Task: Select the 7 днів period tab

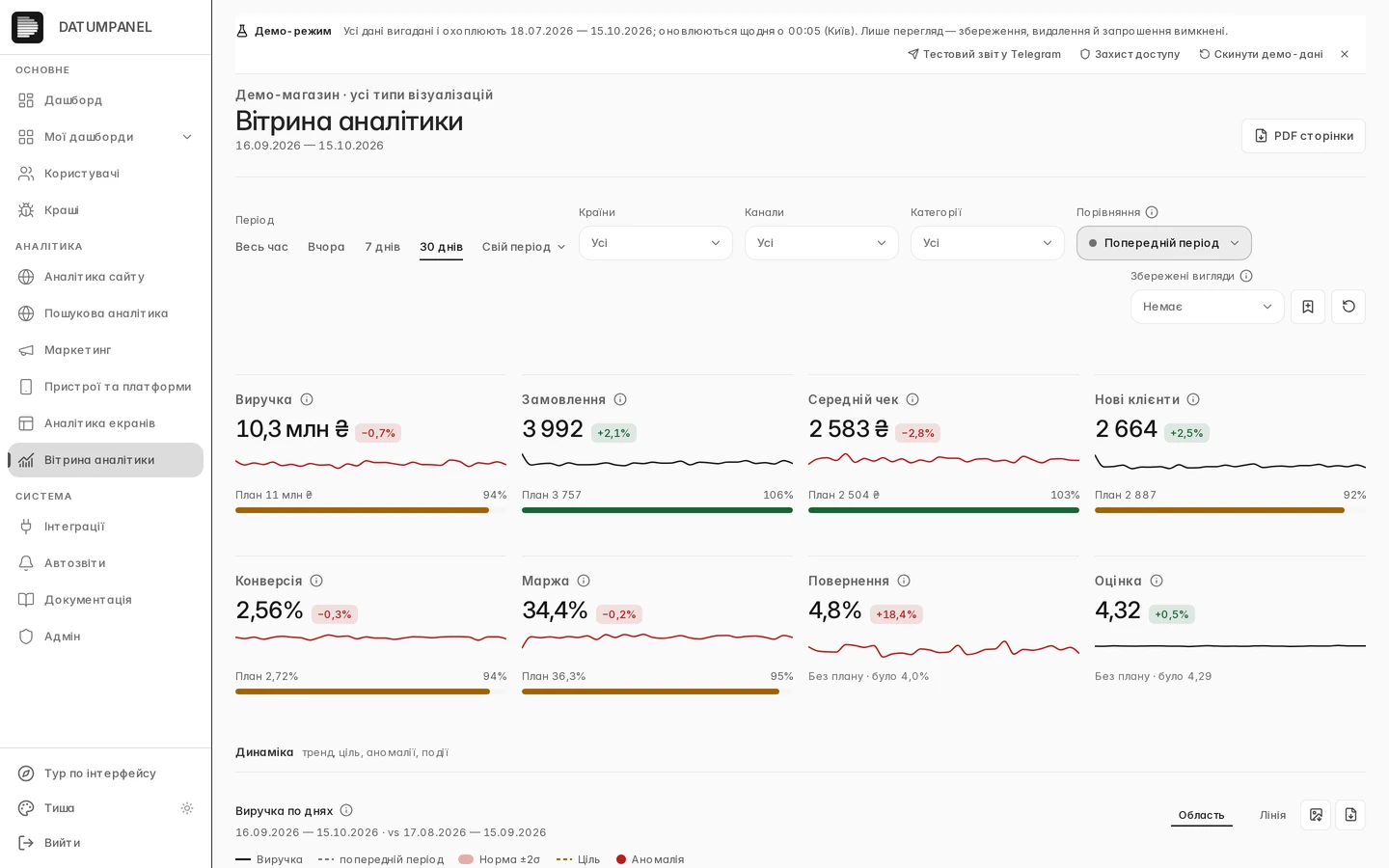Action: (x=382, y=247)
